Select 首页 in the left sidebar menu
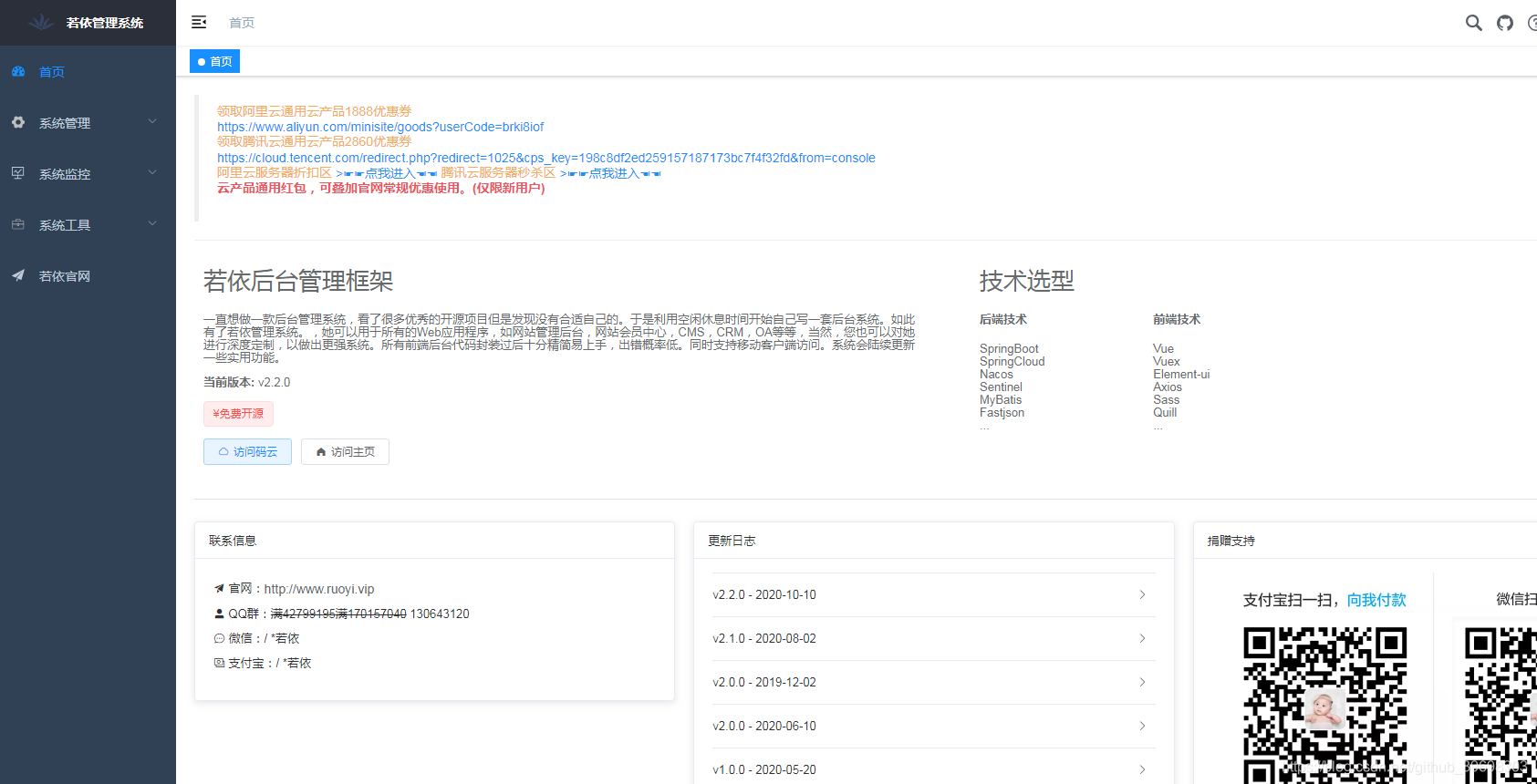 (x=88, y=71)
